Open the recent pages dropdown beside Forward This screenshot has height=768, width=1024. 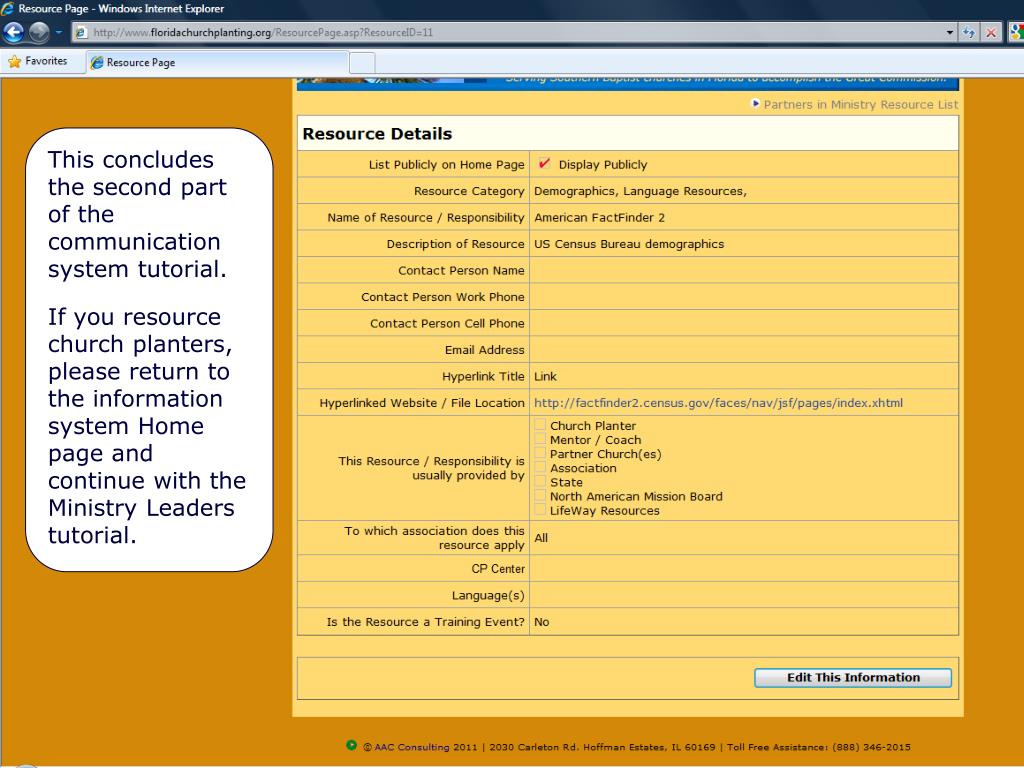click(x=59, y=32)
